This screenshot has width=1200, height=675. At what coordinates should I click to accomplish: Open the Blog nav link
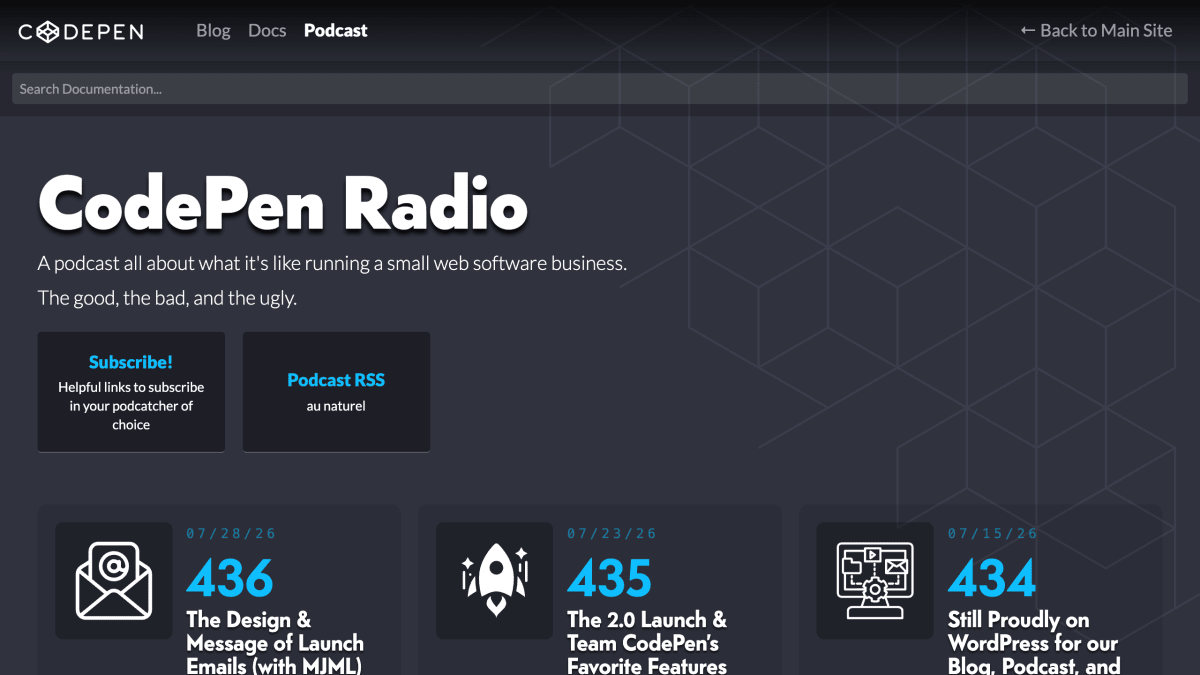(213, 31)
